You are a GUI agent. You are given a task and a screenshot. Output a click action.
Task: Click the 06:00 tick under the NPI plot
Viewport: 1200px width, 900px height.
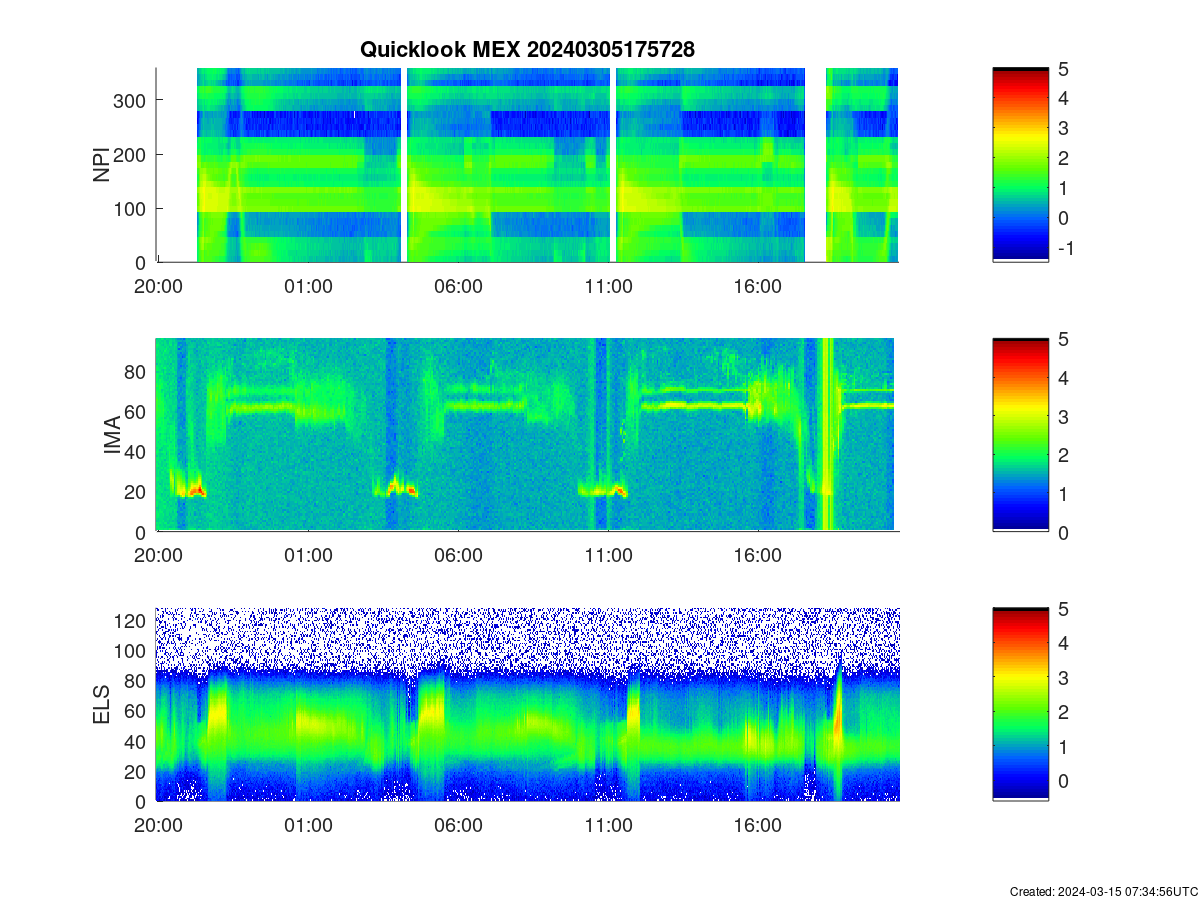(x=458, y=286)
